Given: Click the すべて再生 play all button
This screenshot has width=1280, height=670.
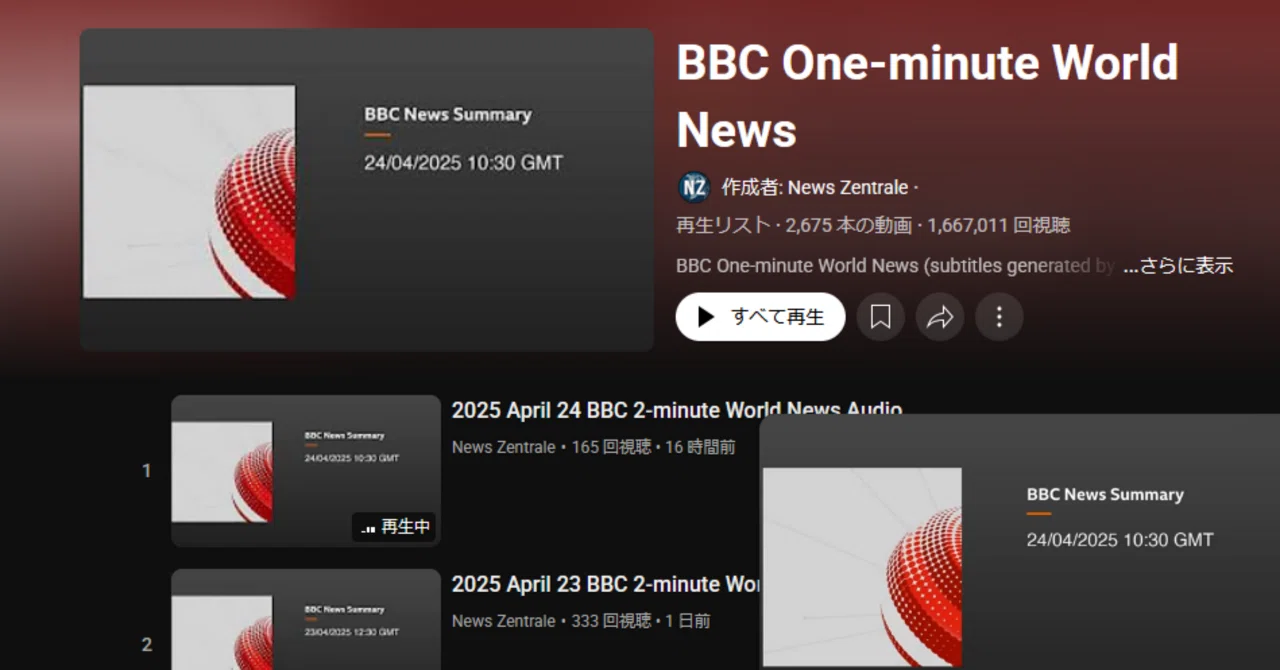Looking at the screenshot, I should point(760,317).
